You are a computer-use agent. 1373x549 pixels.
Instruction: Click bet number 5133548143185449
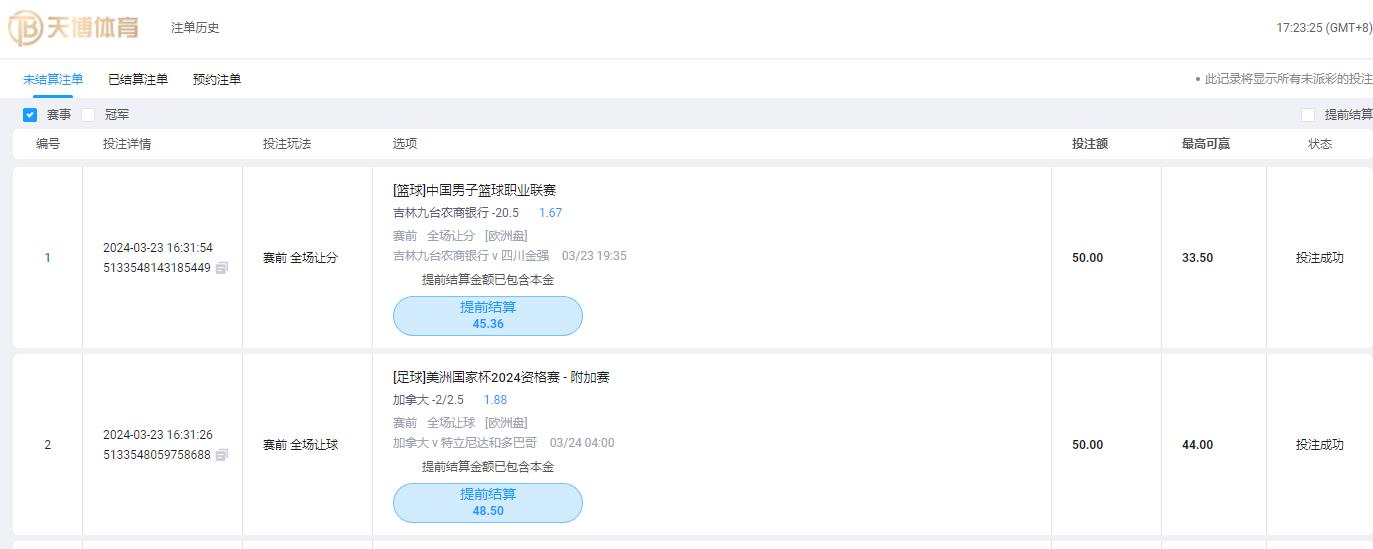pos(157,268)
